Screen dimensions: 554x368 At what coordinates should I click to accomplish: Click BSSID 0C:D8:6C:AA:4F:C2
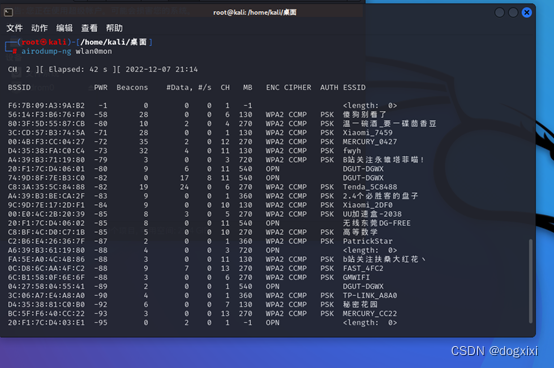pyautogui.click(x=46, y=268)
